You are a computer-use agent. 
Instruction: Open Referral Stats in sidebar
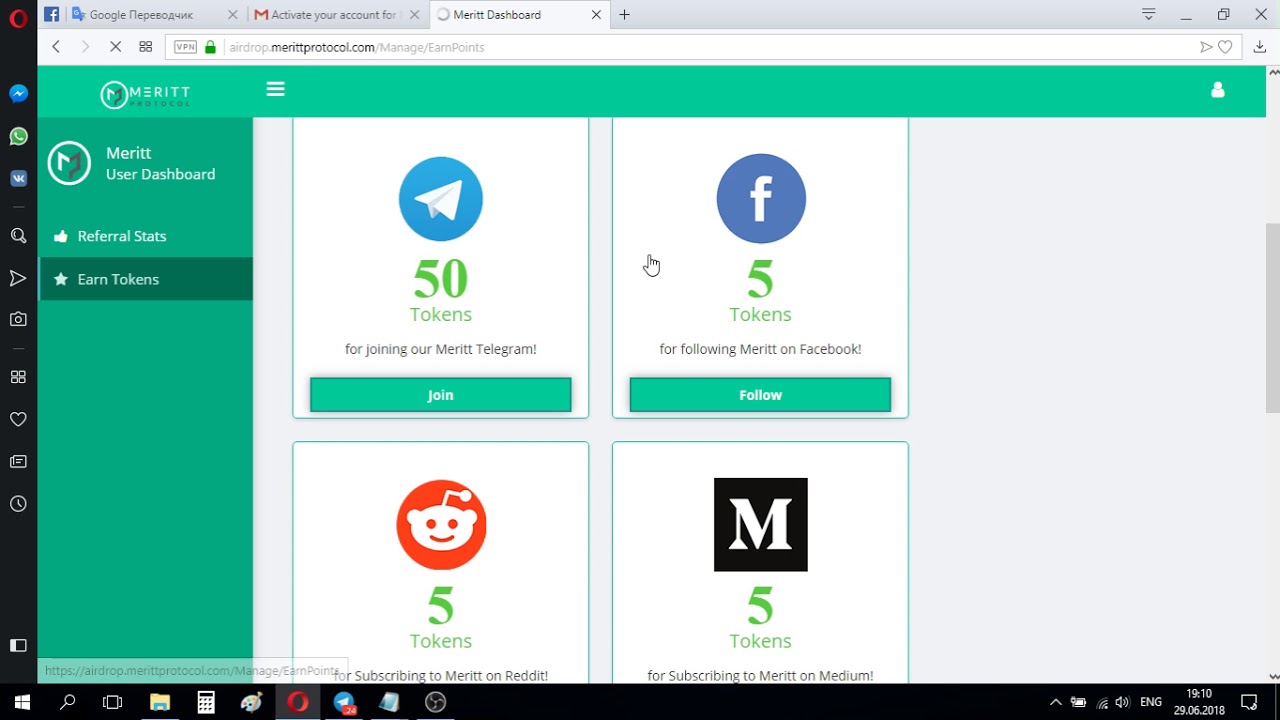tap(122, 236)
